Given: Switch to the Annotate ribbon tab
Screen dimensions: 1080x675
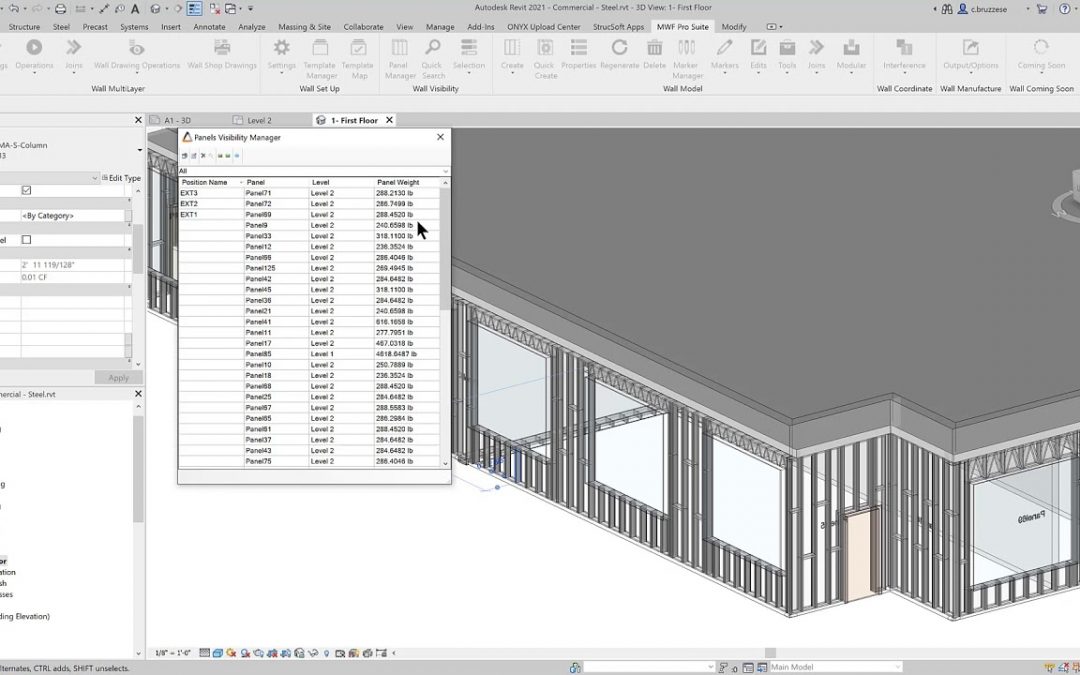Looking at the screenshot, I should coord(209,27).
